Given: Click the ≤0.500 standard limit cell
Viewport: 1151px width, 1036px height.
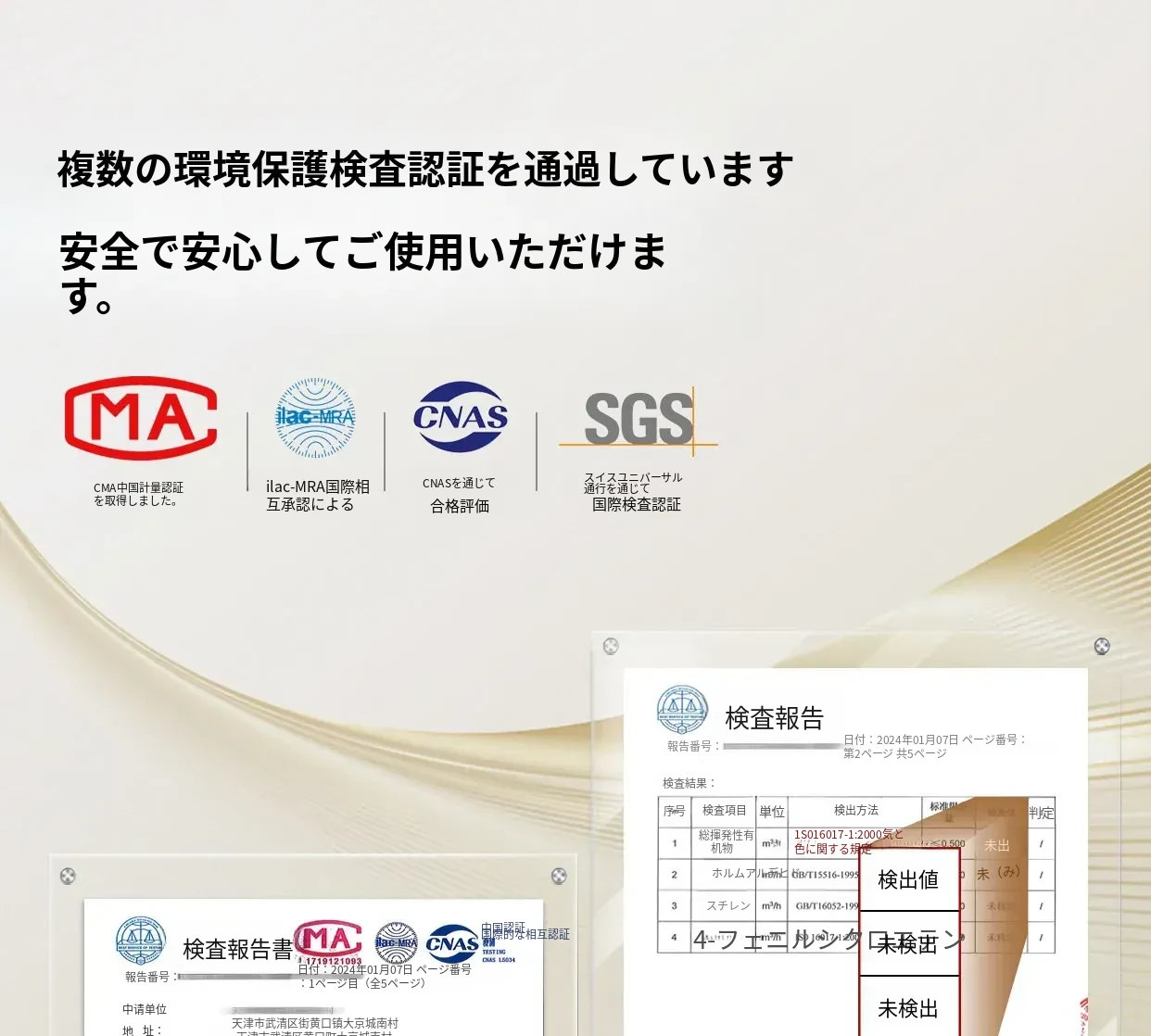Looking at the screenshot, I should (x=948, y=843).
